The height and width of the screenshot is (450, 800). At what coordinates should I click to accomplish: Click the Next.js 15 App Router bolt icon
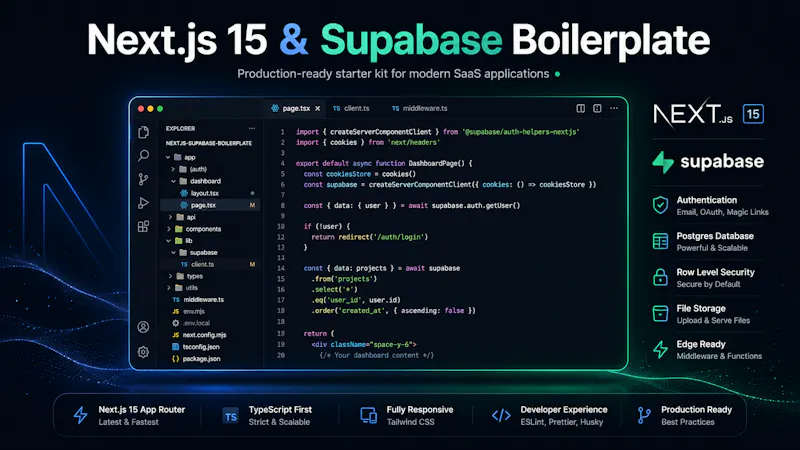point(80,415)
